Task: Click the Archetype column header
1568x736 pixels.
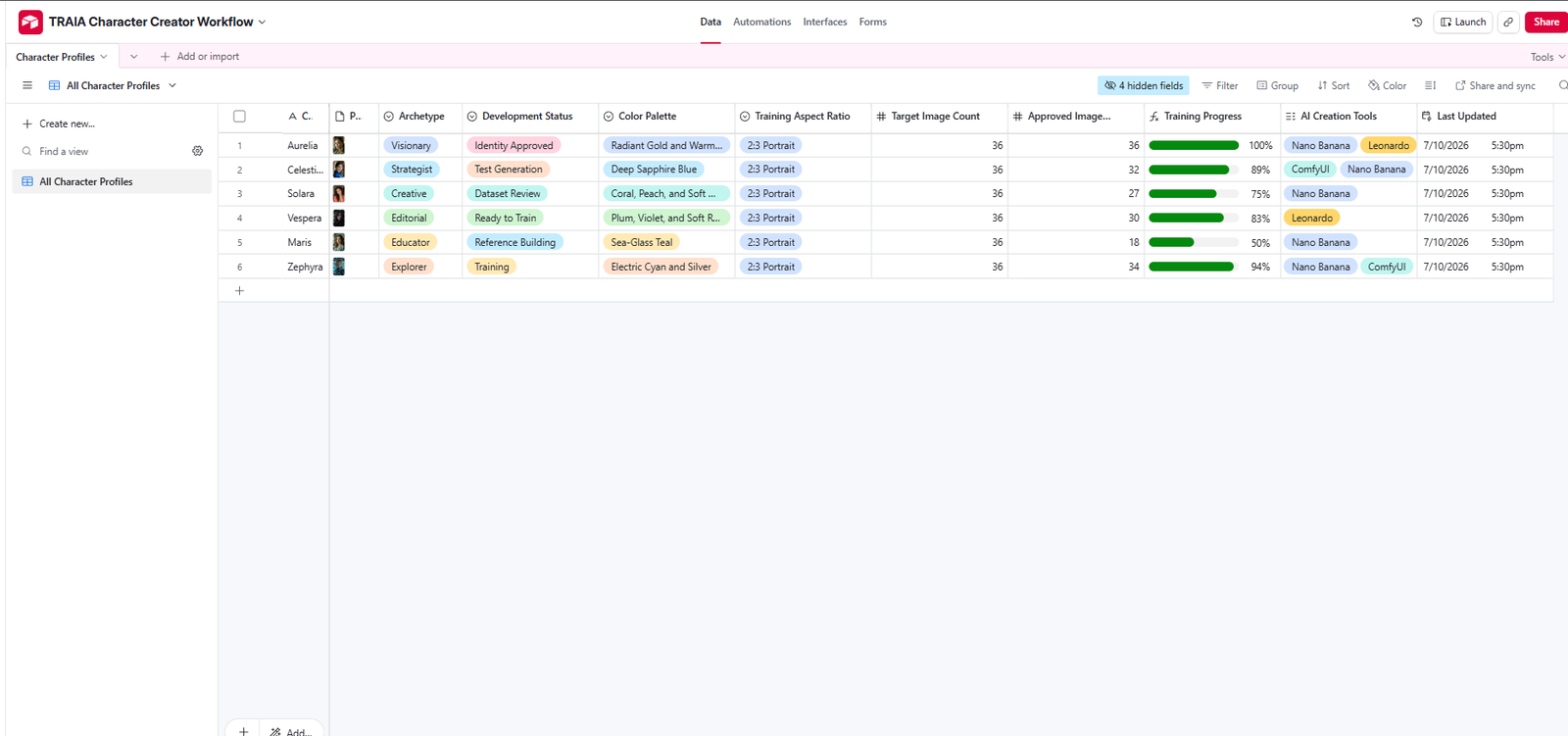Action: [x=420, y=116]
